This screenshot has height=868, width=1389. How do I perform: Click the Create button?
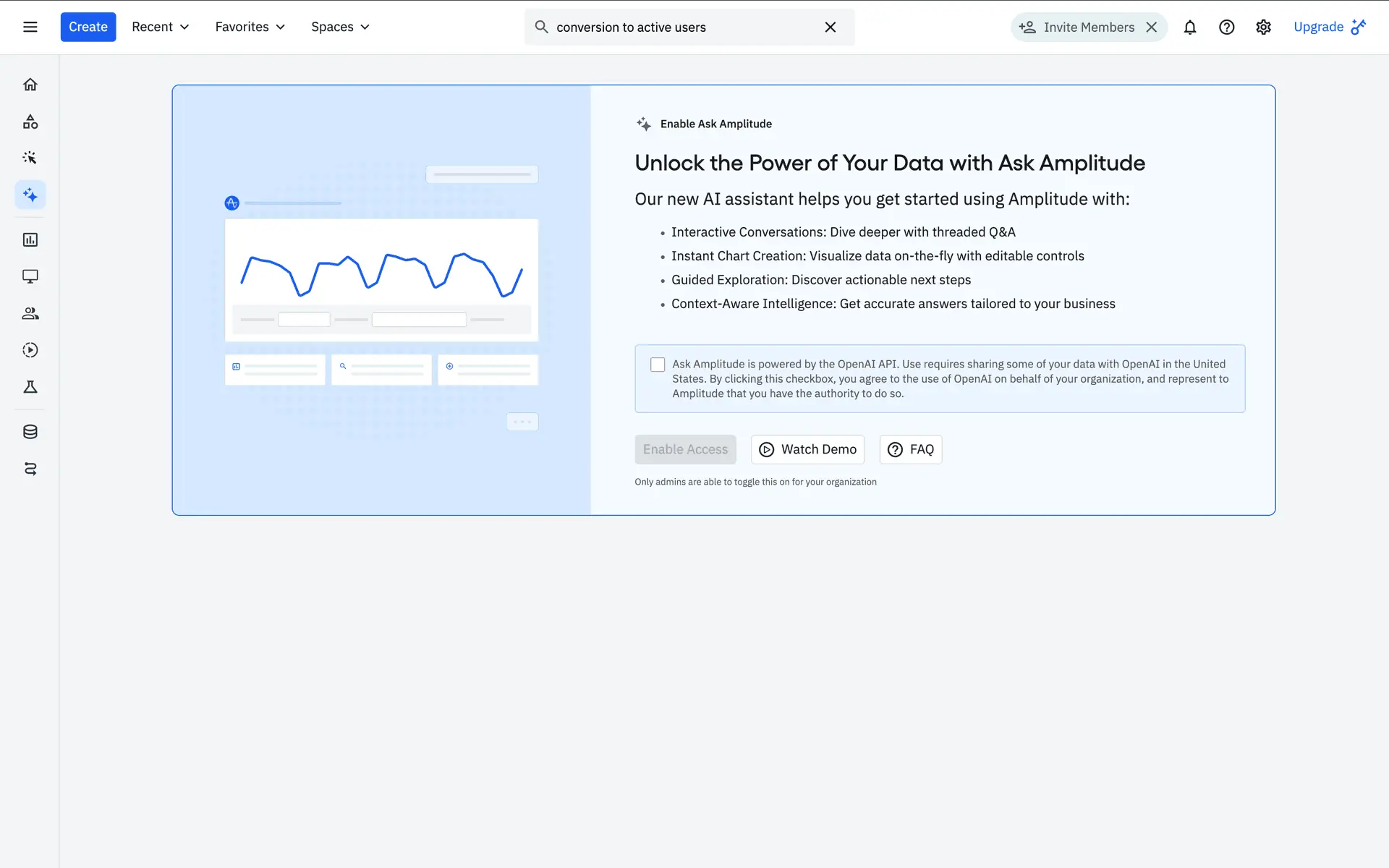(x=88, y=27)
